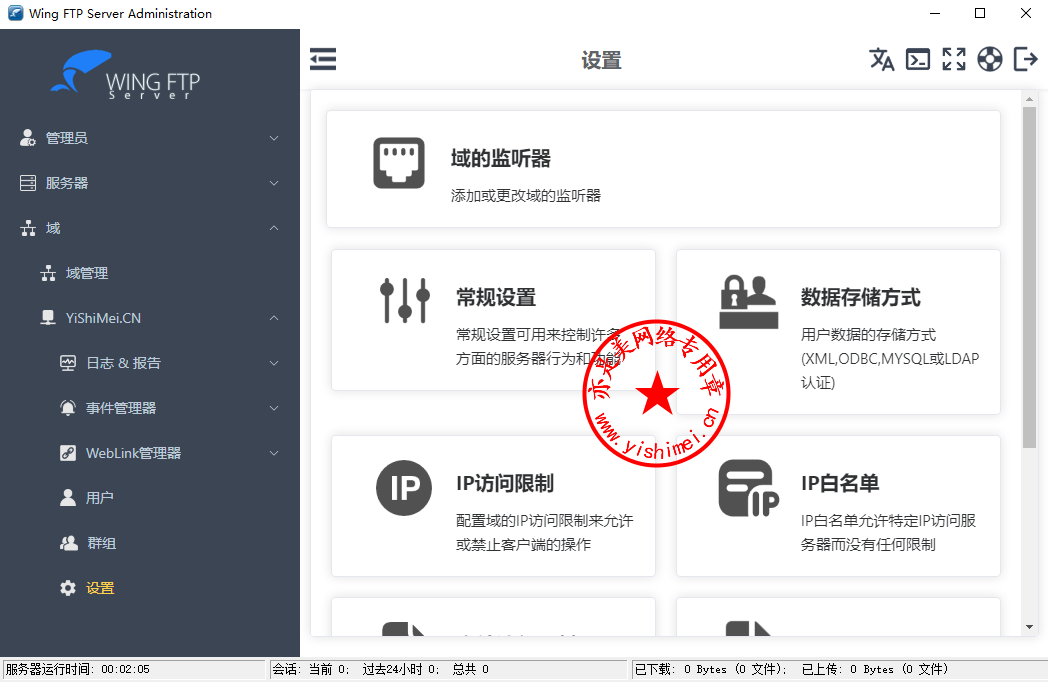This screenshot has width=1048, height=682.
Task: Open the language translation icon
Action: point(881,60)
